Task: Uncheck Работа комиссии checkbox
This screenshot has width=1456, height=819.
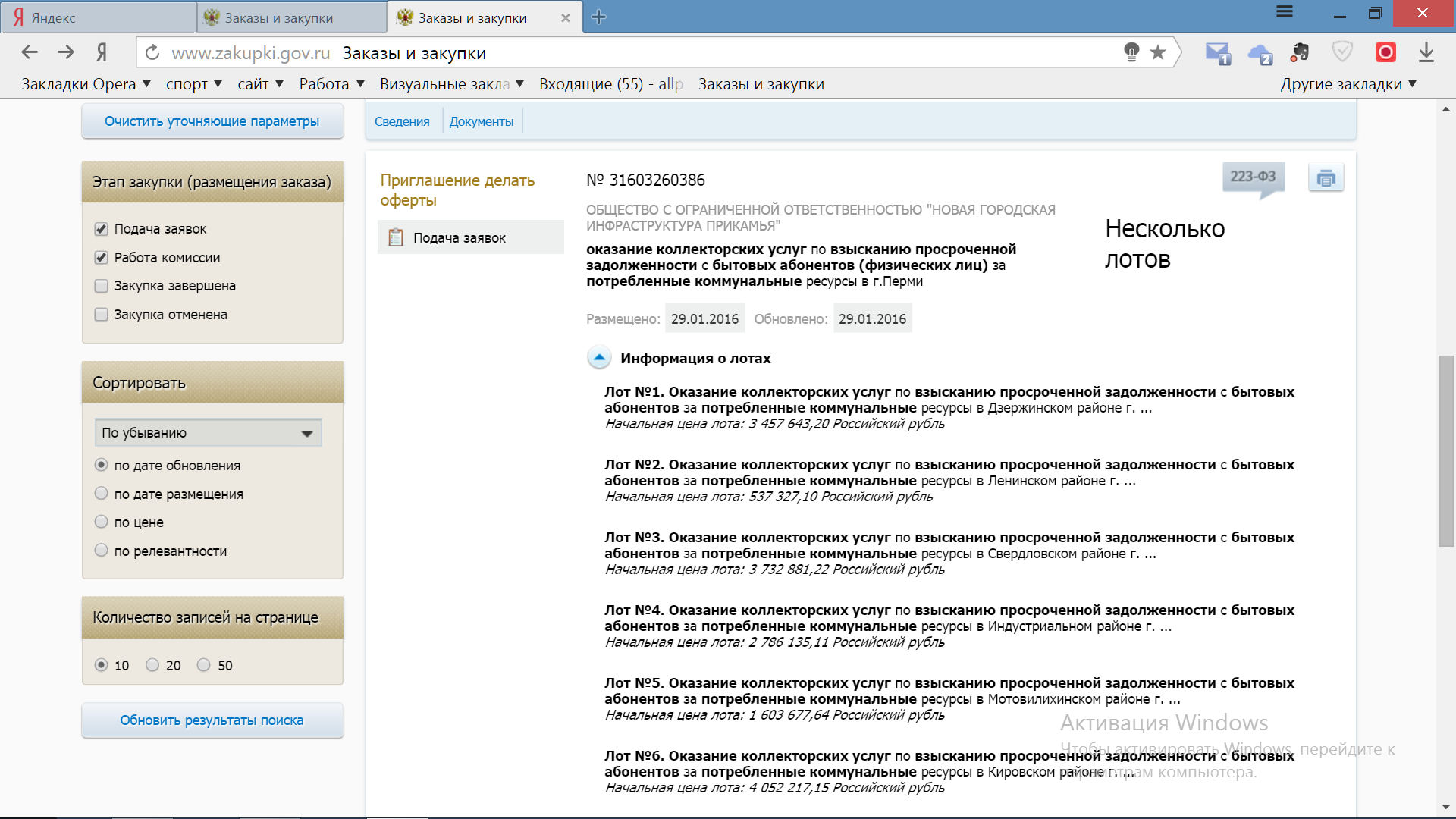Action: pyautogui.click(x=101, y=258)
